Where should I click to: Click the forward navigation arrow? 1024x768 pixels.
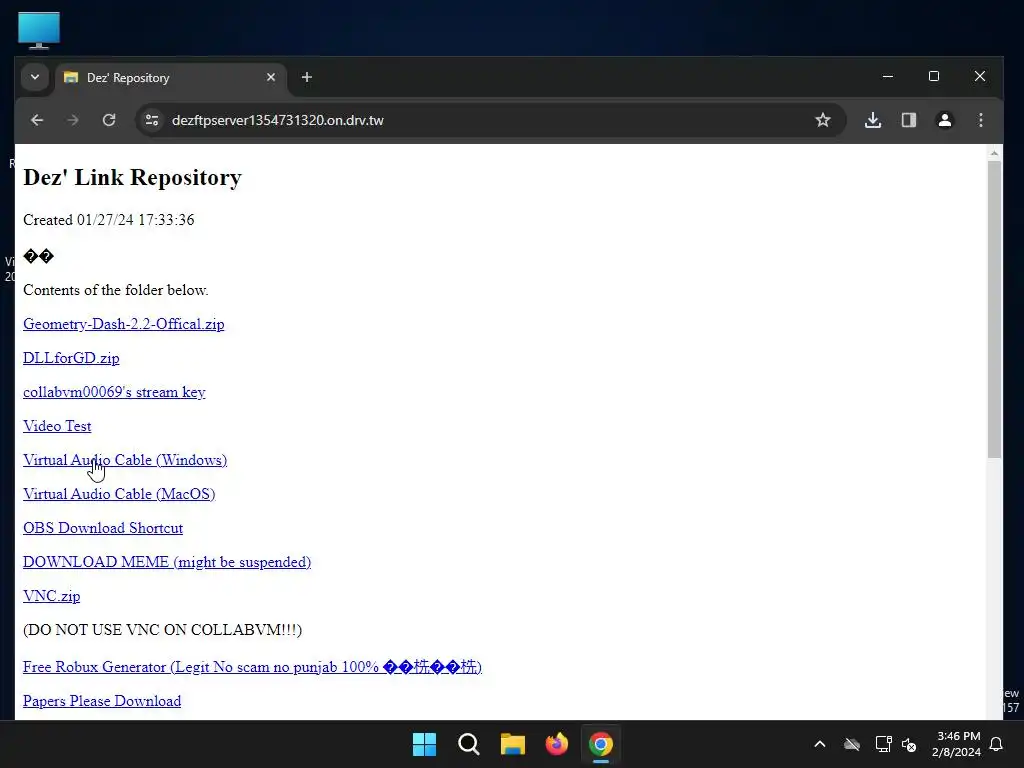point(72,120)
